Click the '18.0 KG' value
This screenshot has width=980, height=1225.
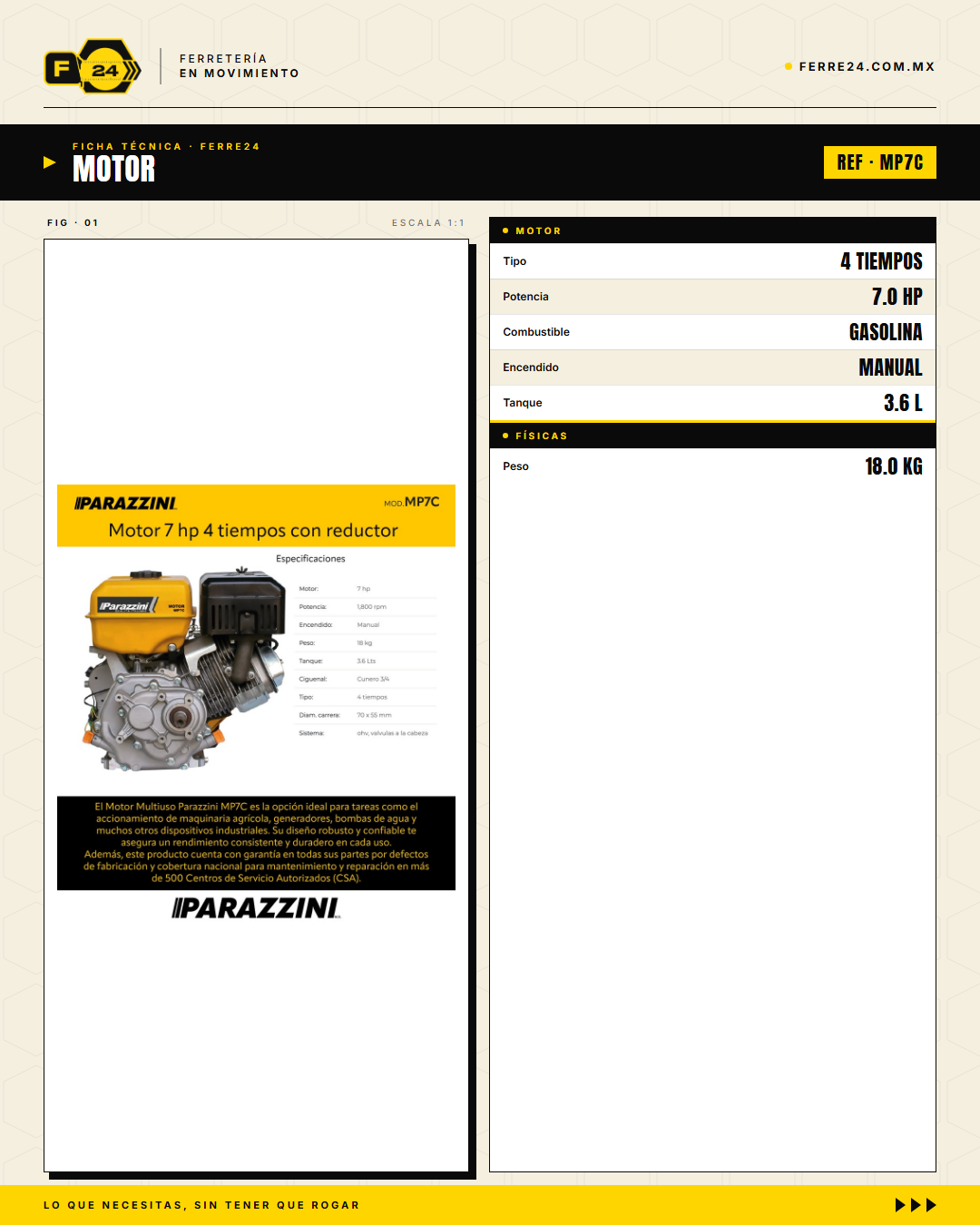click(894, 466)
